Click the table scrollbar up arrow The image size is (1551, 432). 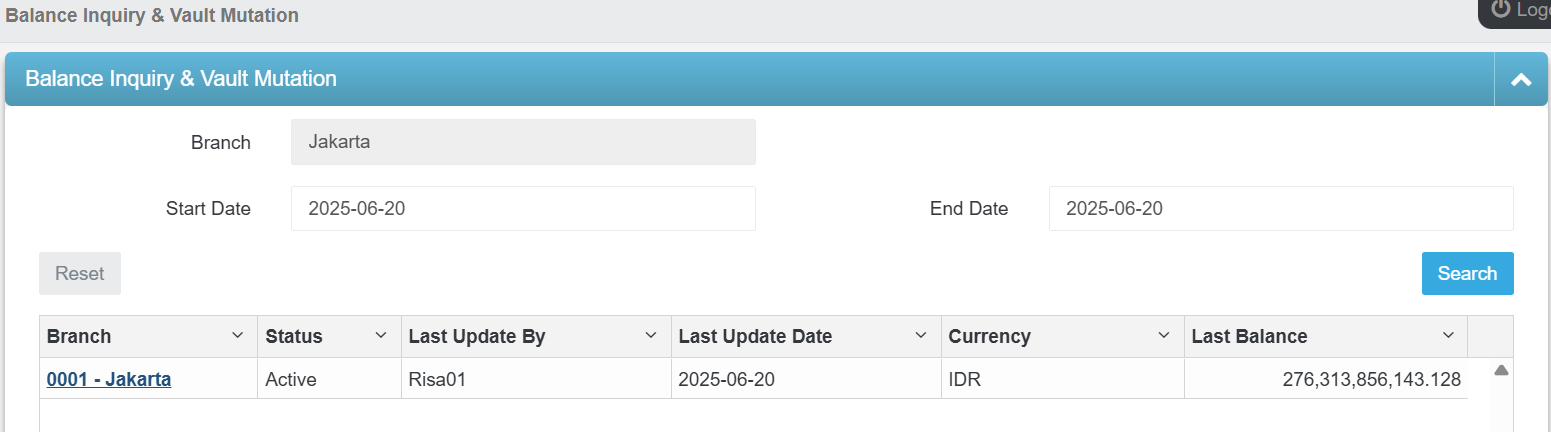tap(1500, 370)
